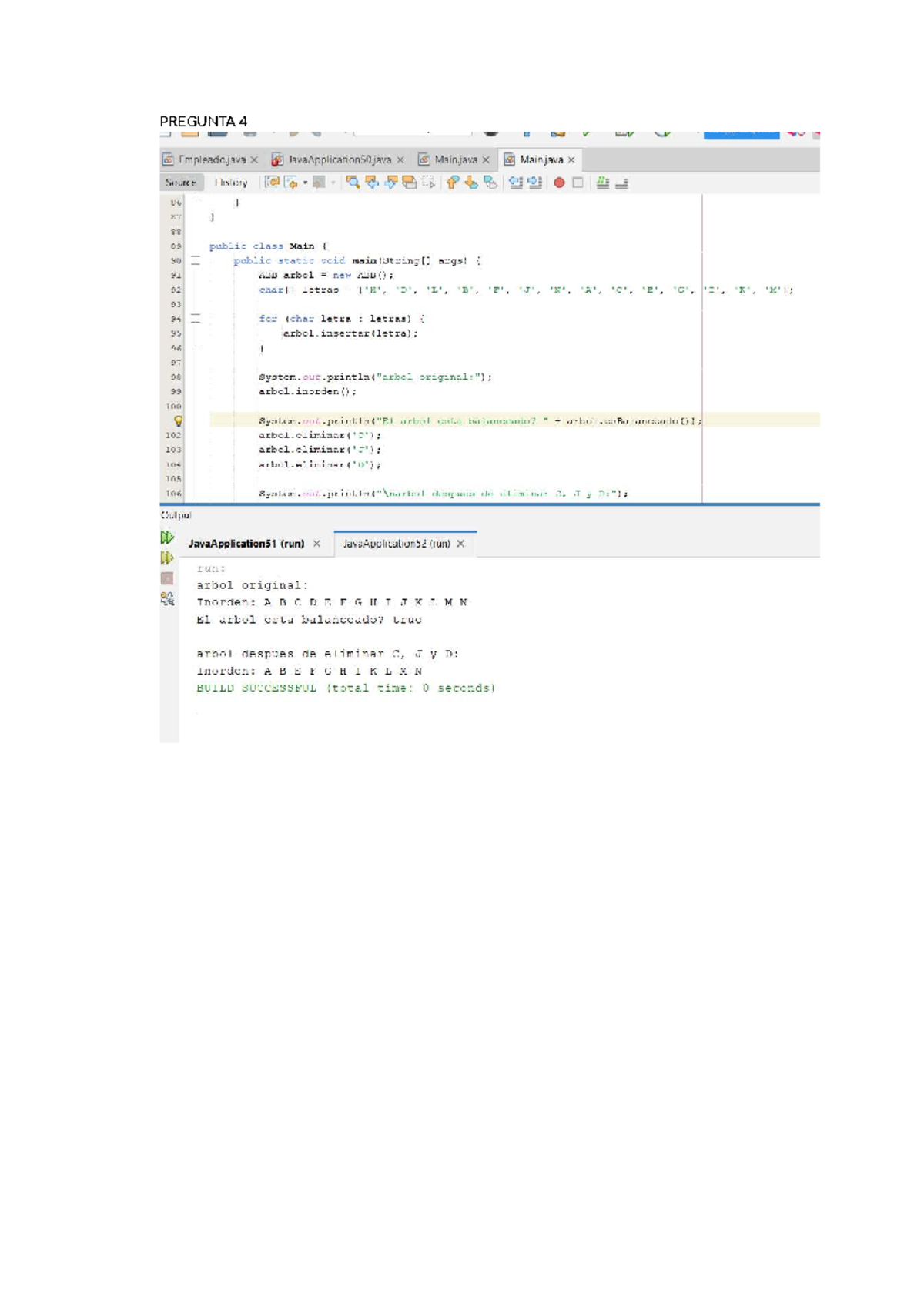
Task: Open the JavaApplication50.java editor tab
Action: (338, 159)
